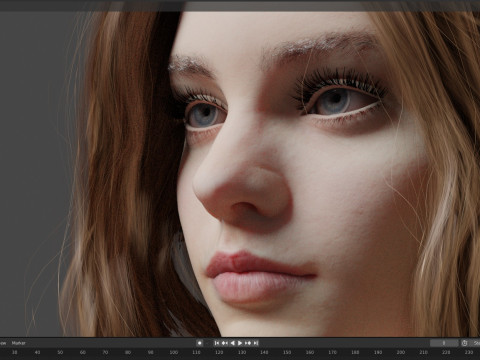Click frame 230 on the timeline ruler
Image resolution: width=480 pixels, height=360 pixels.
click(469, 352)
